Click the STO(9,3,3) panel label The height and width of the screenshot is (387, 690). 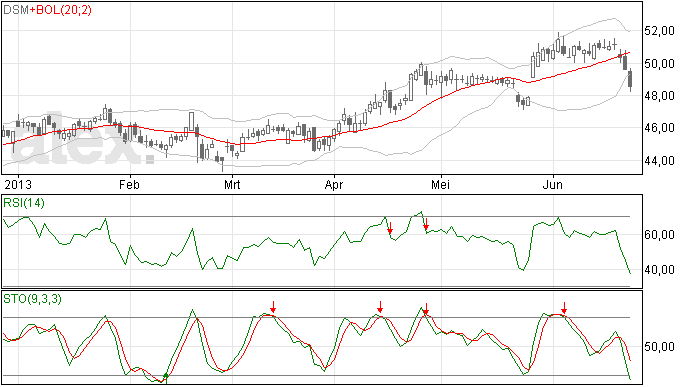point(33,299)
